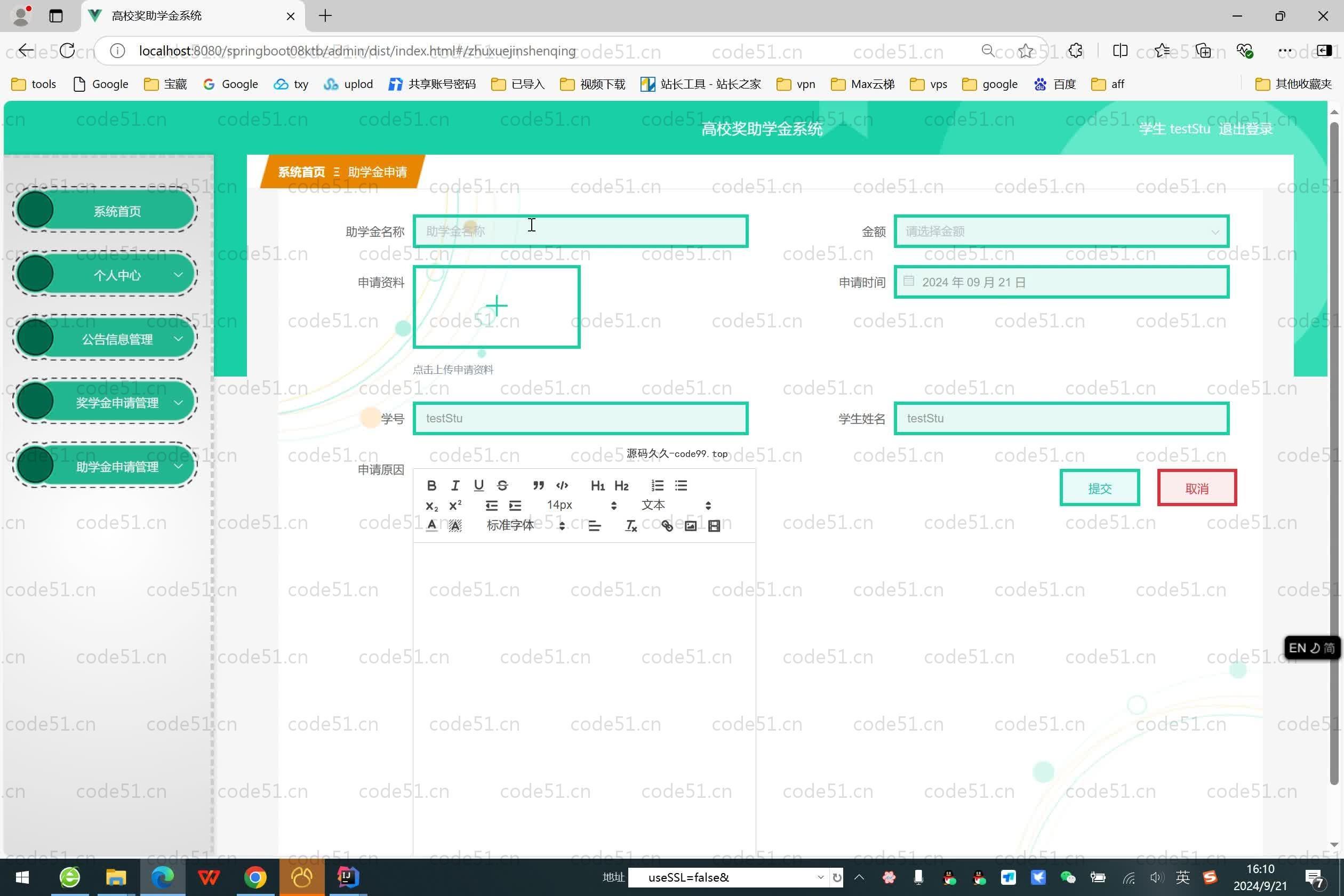Add this page to favorites star
Viewport: 1344px width, 896px height.
(1026, 51)
